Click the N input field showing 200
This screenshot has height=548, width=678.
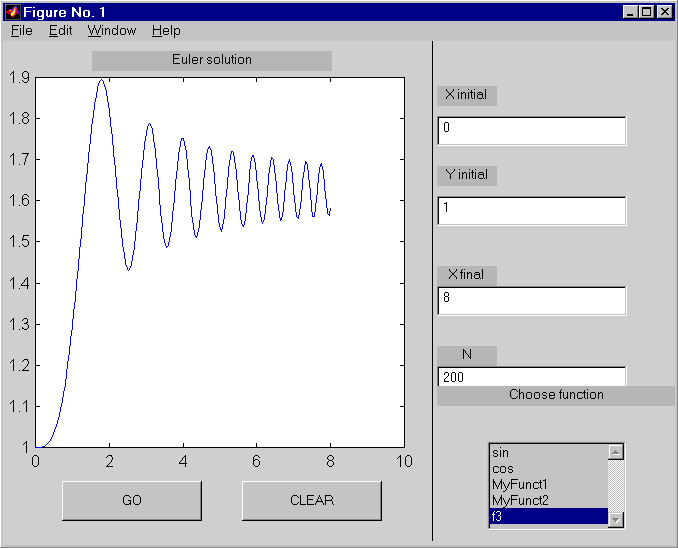tap(531, 377)
